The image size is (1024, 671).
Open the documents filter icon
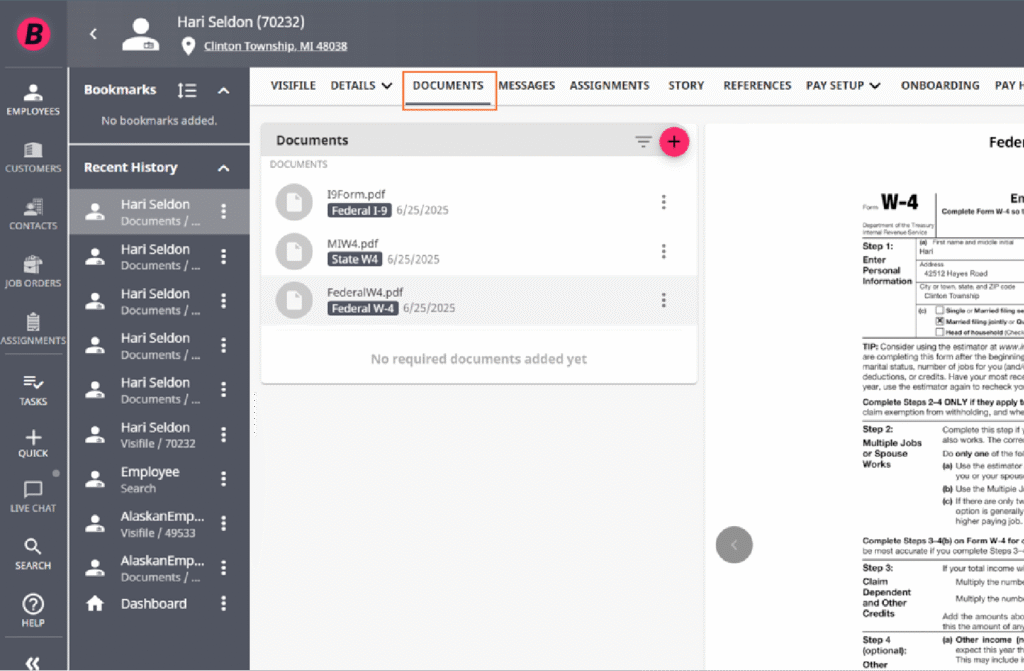643,142
